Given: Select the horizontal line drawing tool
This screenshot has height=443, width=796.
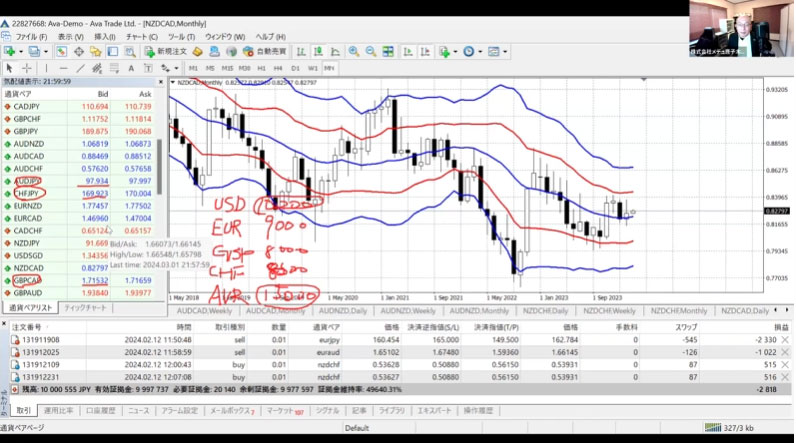Looking at the screenshot, I should pyautogui.click(x=64, y=67).
